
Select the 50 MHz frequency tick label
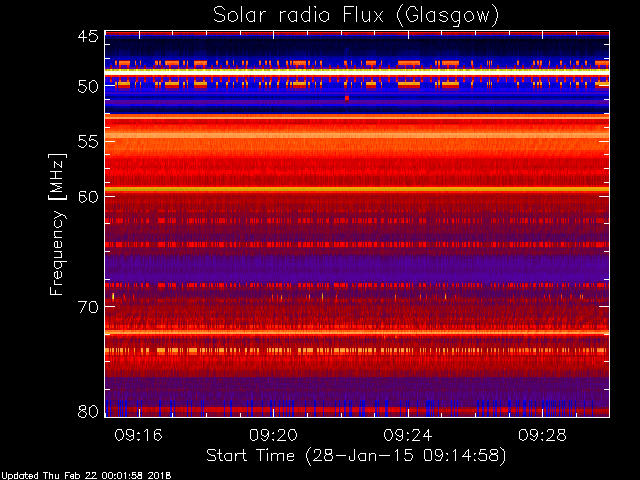pos(88,86)
